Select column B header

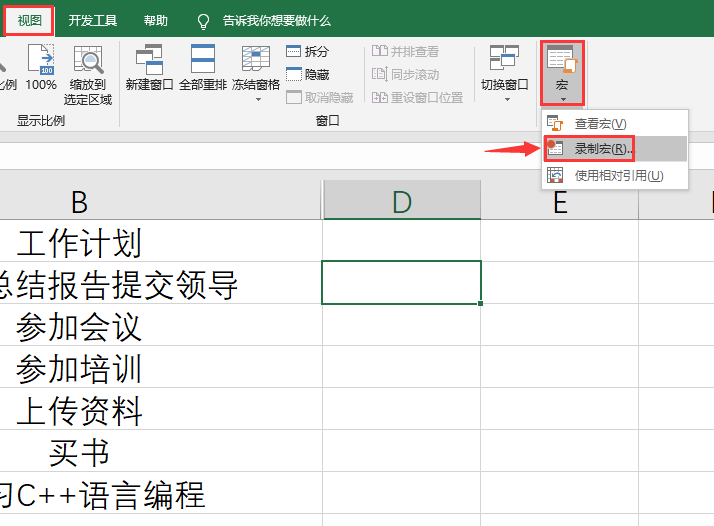159,200
